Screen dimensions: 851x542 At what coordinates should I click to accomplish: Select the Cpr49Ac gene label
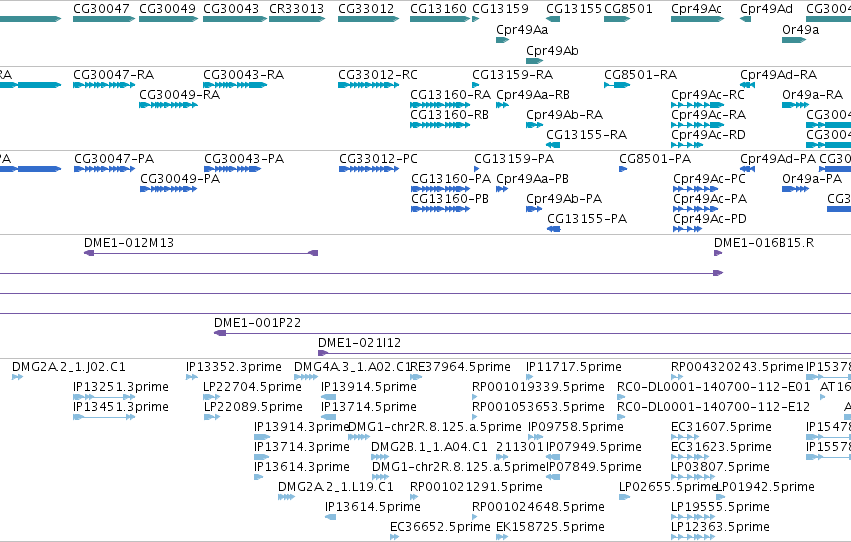pos(696,9)
